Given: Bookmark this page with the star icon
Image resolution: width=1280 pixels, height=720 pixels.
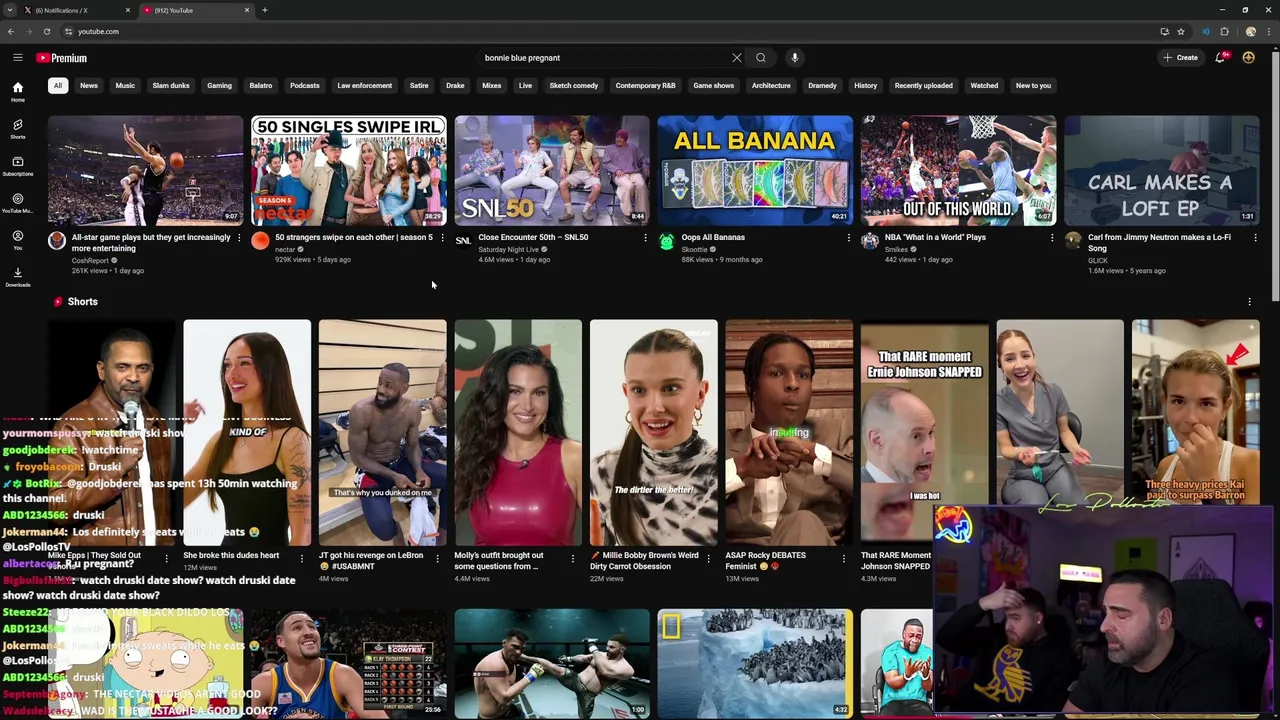Looking at the screenshot, I should pyautogui.click(x=1181, y=31).
